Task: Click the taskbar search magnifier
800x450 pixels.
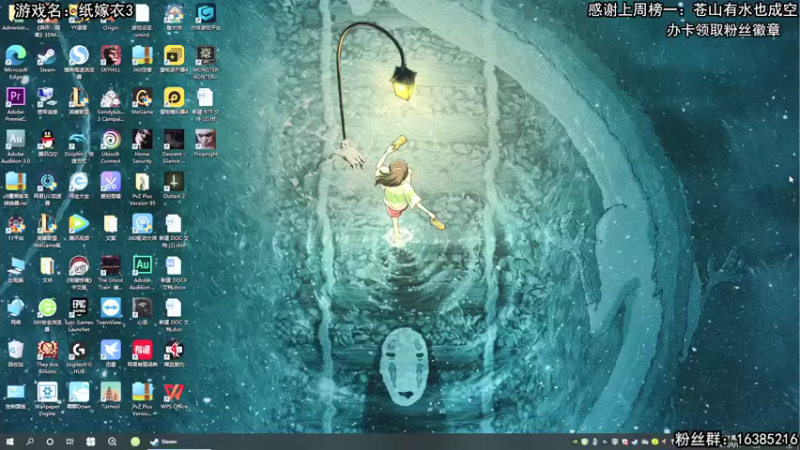Action: point(30,442)
